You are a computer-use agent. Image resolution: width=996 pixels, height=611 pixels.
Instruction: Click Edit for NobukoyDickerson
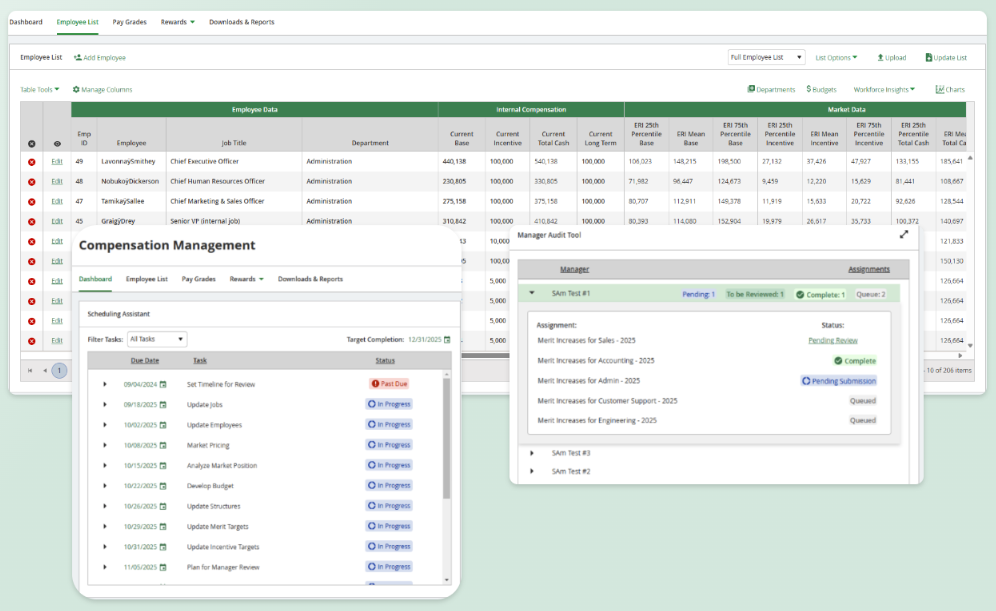point(57,181)
